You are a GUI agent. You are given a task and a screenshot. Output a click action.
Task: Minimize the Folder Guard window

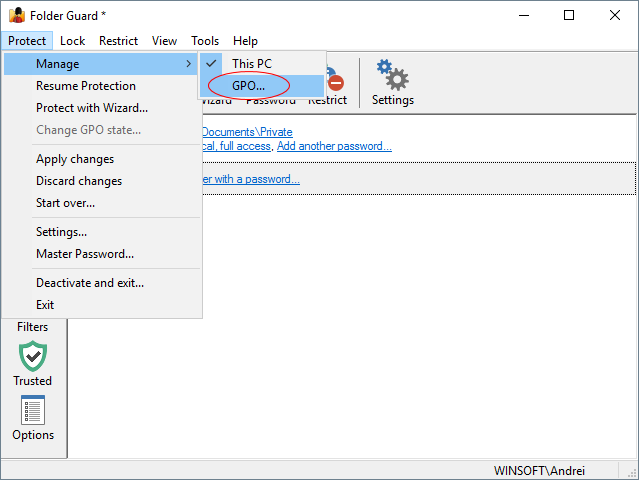[524, 15]
